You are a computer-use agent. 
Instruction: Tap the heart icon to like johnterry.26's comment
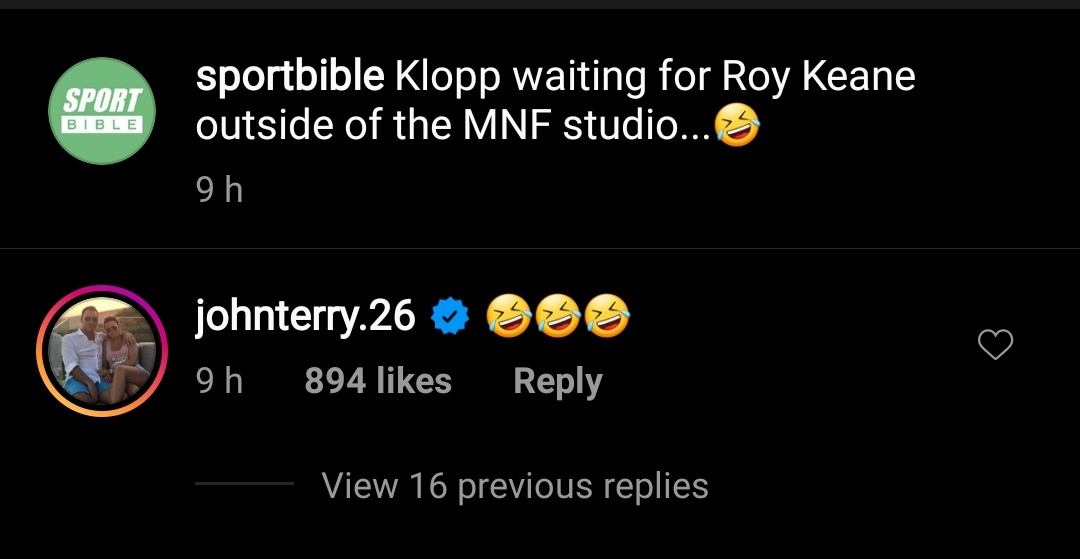(x=994, y=345)
